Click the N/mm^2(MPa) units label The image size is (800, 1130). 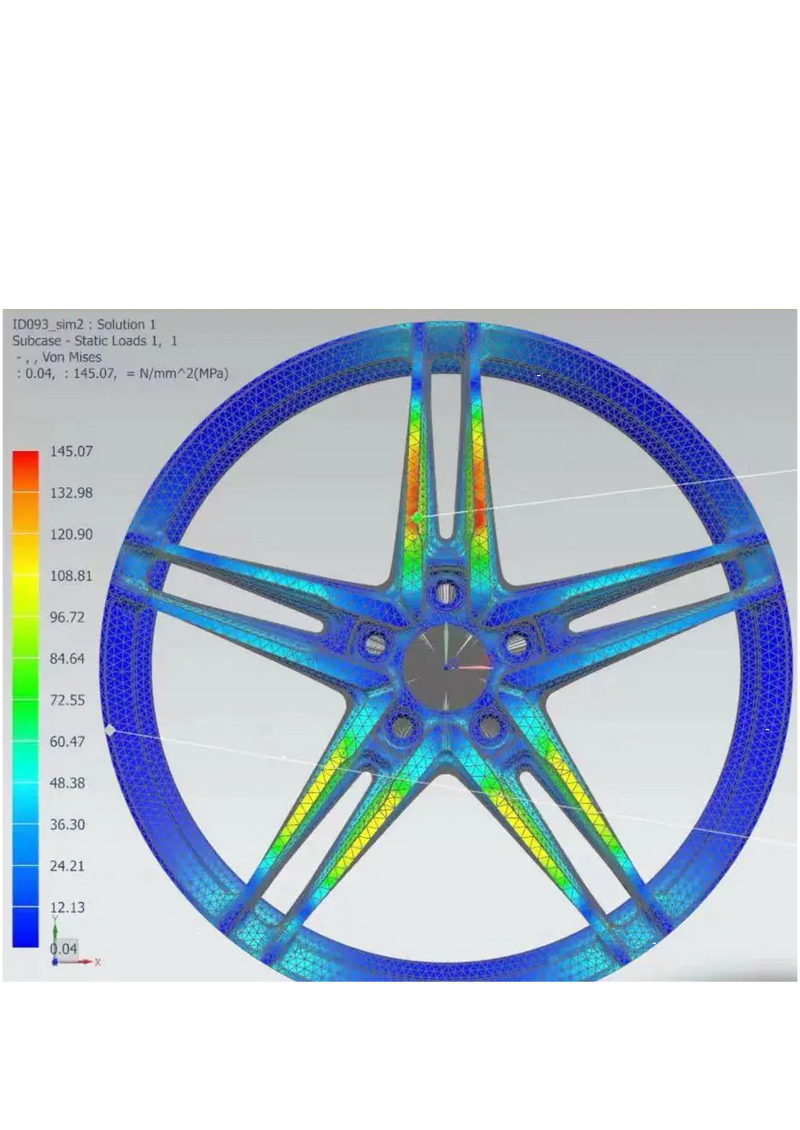[185, 374]
